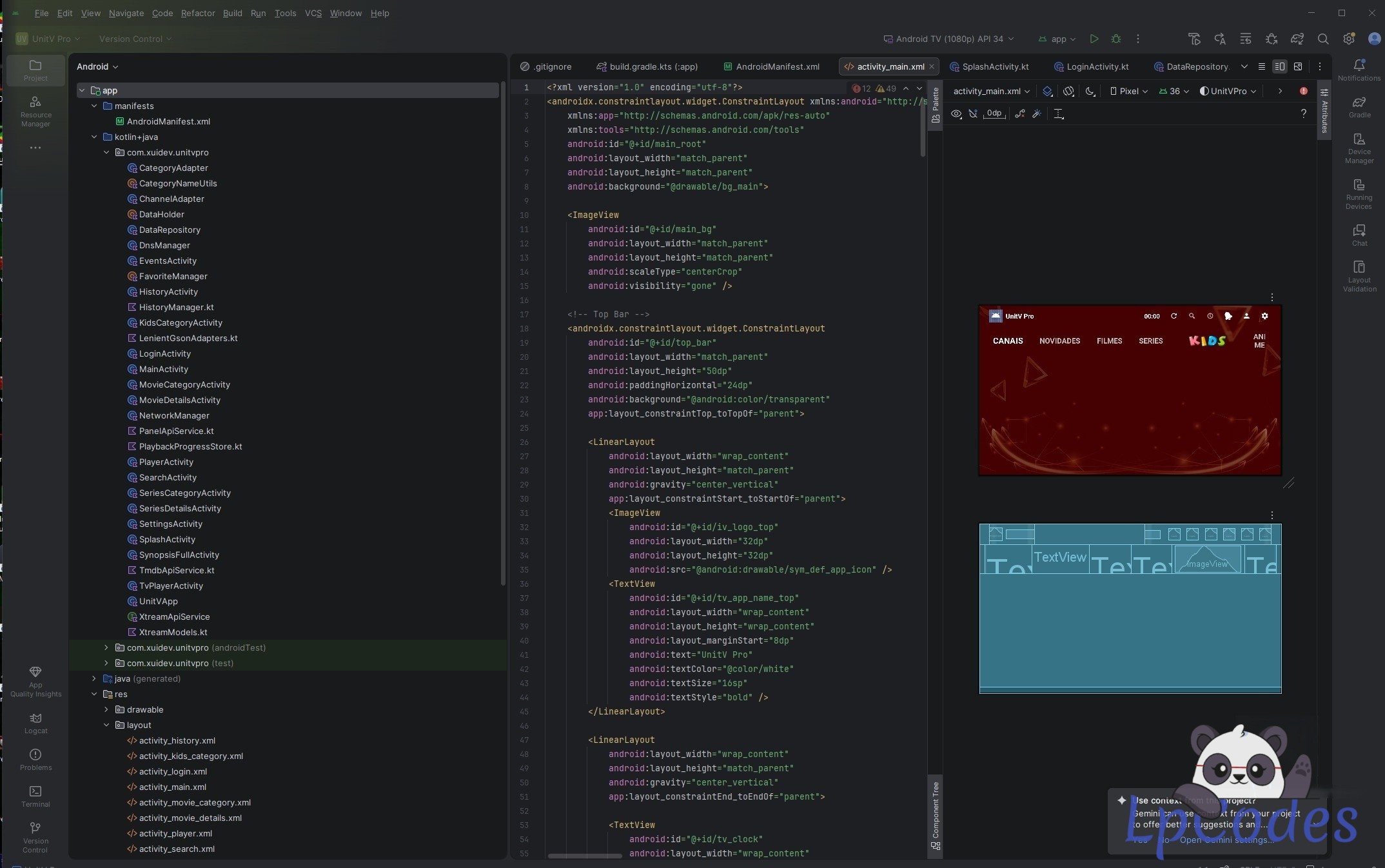Open MainActivity in the project tree
The image size is (1385, 868).
(x=164, y=369)
